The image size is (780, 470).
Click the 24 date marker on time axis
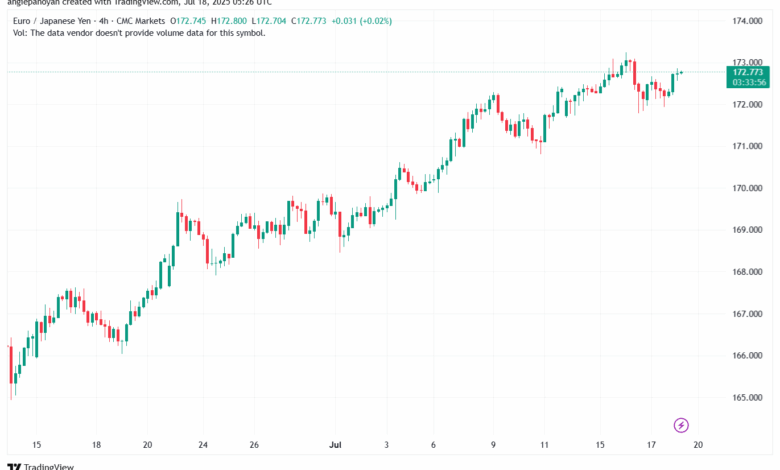pos(203,445)
